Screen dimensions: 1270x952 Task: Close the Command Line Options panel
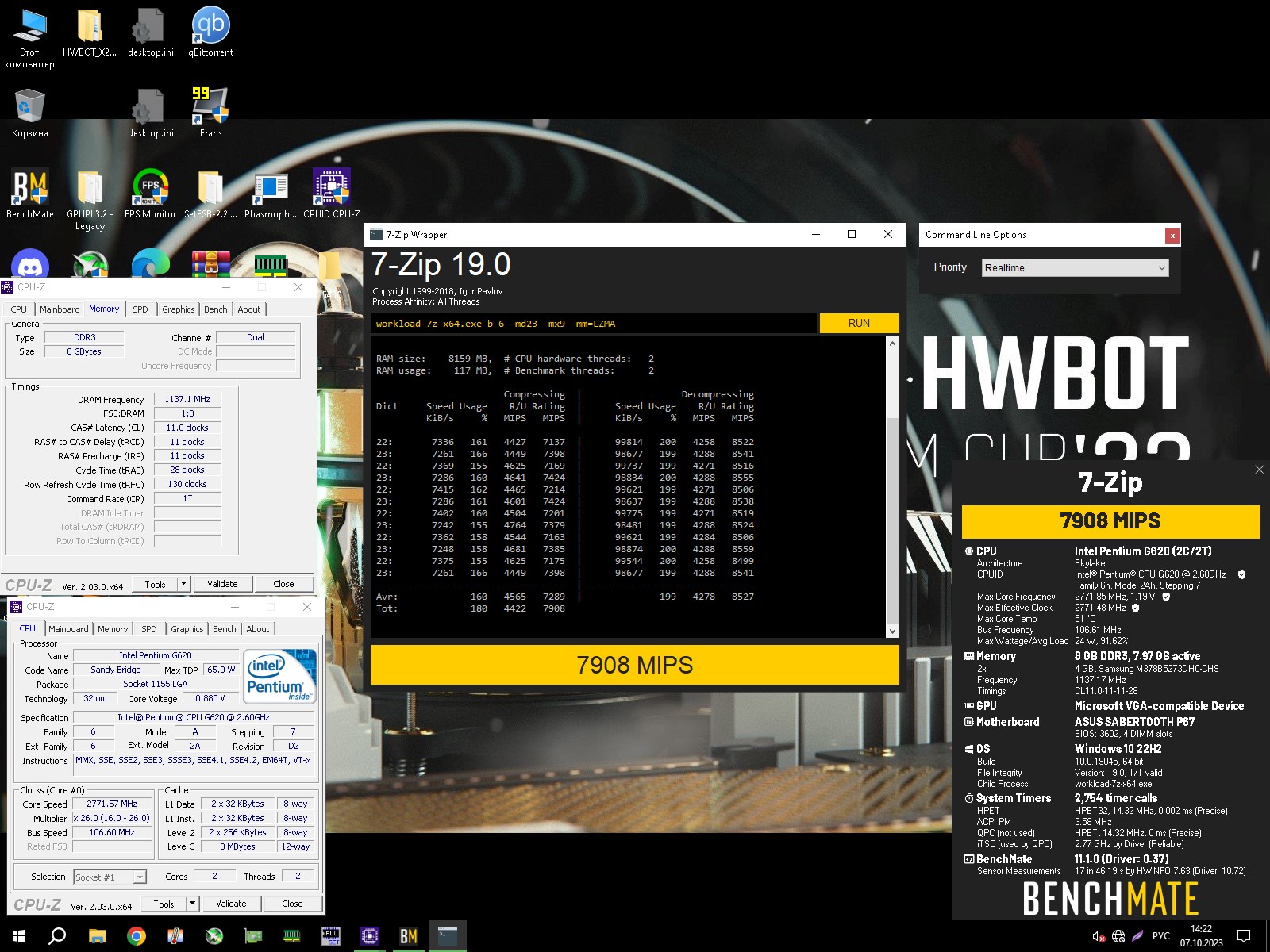1172,236
